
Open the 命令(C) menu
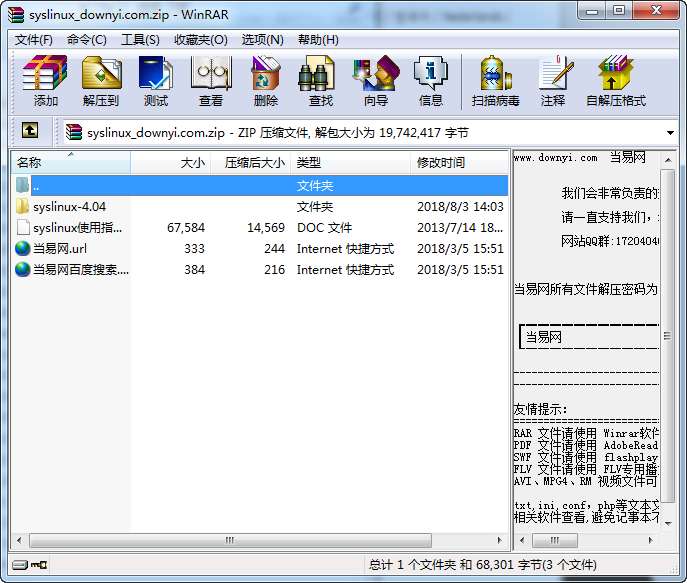point(87,40)
